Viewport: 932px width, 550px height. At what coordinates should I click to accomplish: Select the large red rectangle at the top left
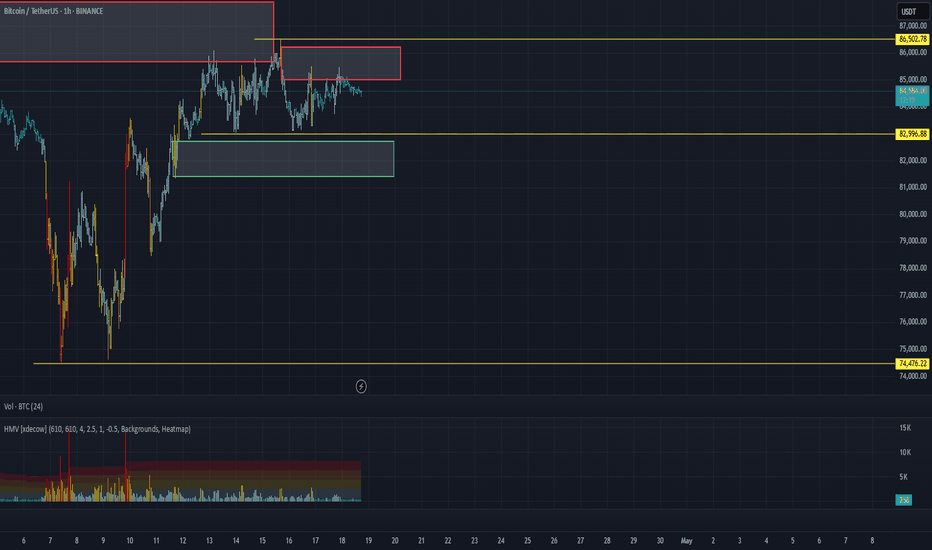136,32
